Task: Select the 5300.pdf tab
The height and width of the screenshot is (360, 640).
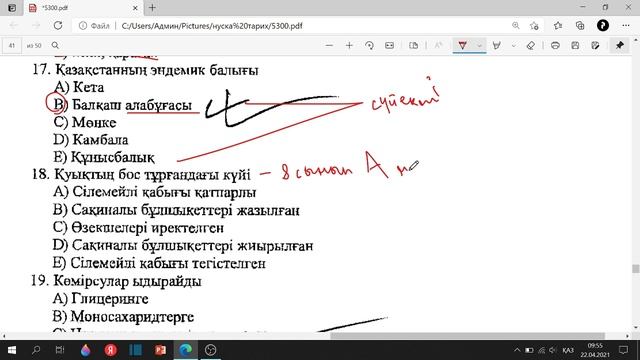Action: [x=84, y=8]
